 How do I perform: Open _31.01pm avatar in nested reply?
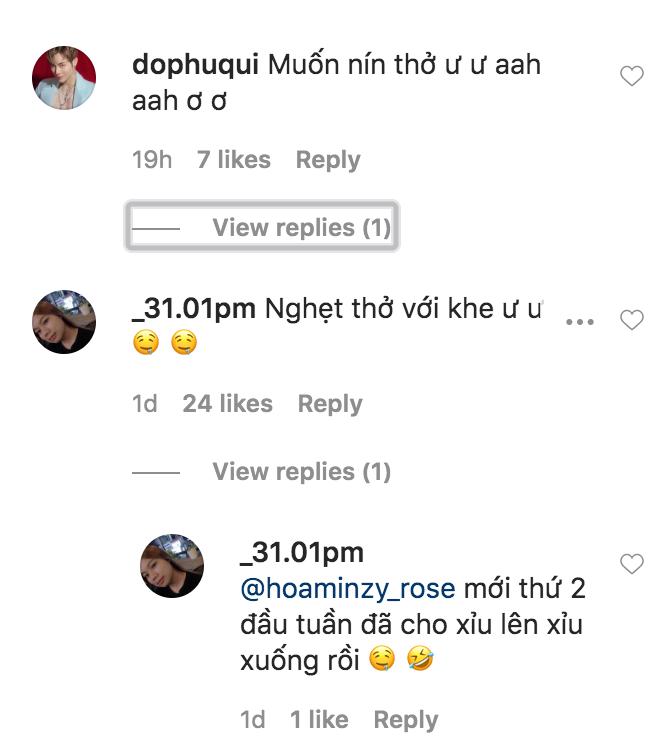172,566
